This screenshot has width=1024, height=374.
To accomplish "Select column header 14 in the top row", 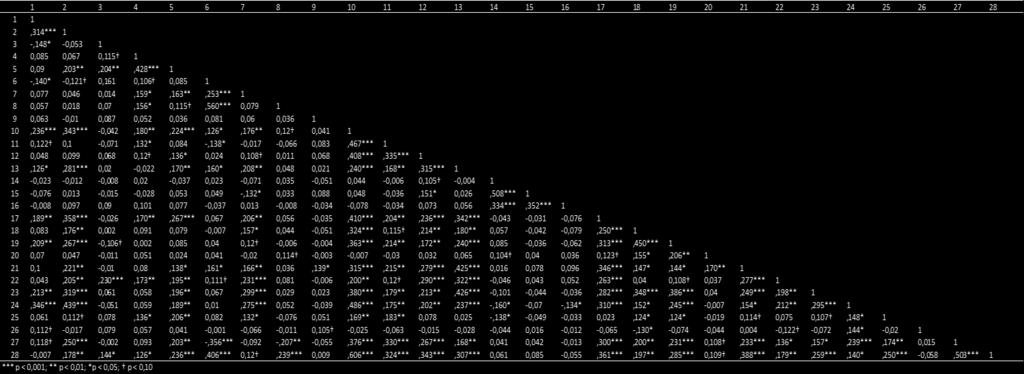I will coord(494,8).
